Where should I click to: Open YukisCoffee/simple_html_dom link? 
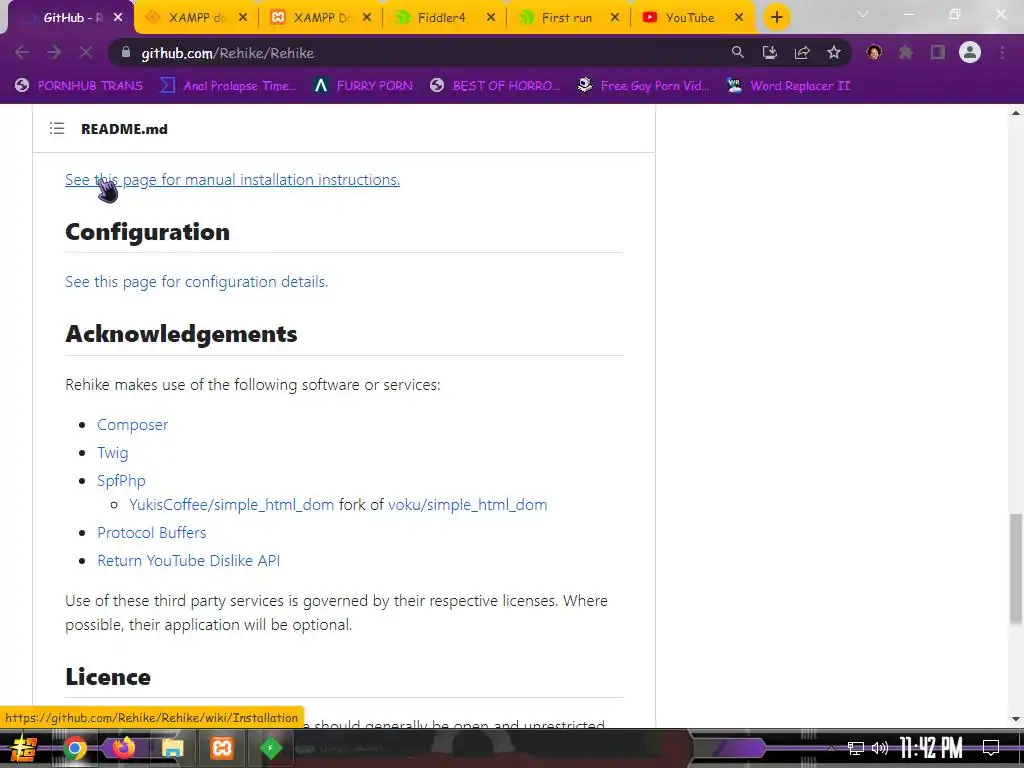(231, 505)
